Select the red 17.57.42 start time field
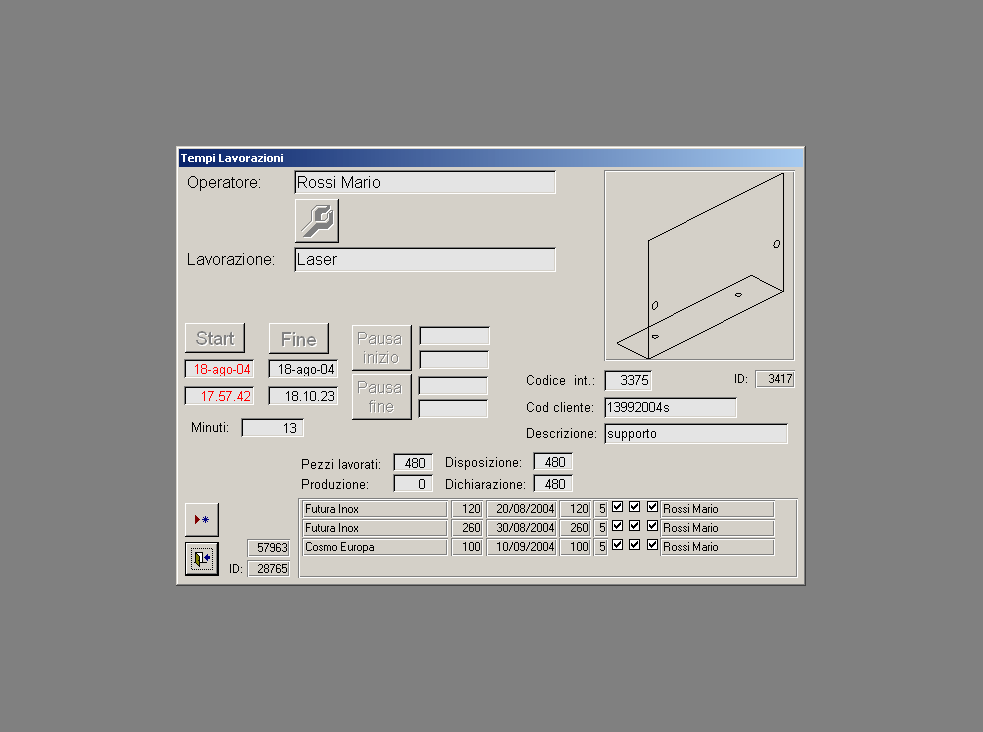 pyautogui.click(x=219, y=396)
